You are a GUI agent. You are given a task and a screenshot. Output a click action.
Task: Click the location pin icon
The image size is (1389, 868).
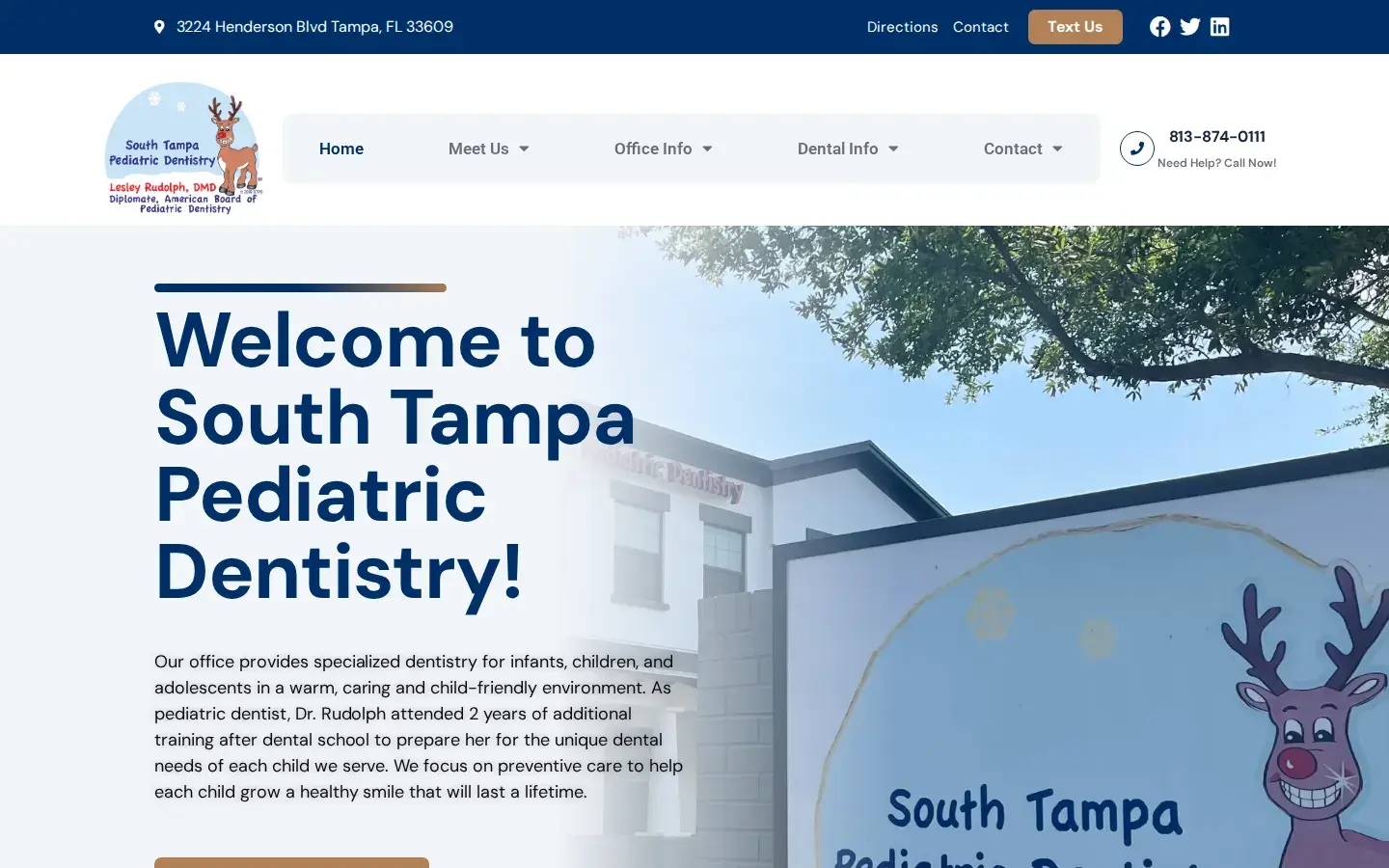click(159, 27)
